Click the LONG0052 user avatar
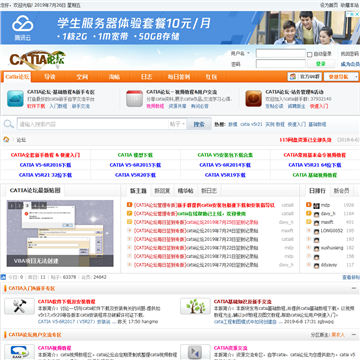 316,231
